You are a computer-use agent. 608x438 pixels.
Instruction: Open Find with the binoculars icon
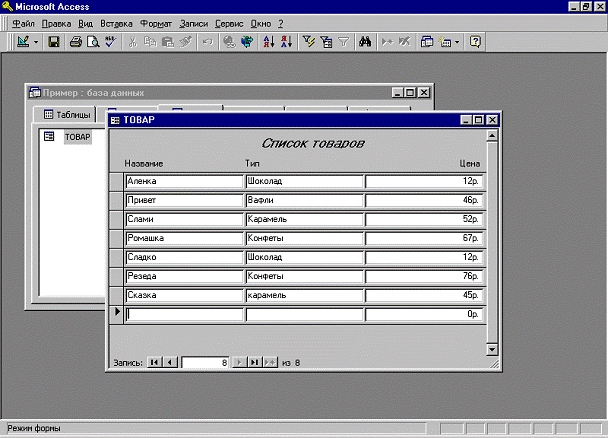point(366,42)
